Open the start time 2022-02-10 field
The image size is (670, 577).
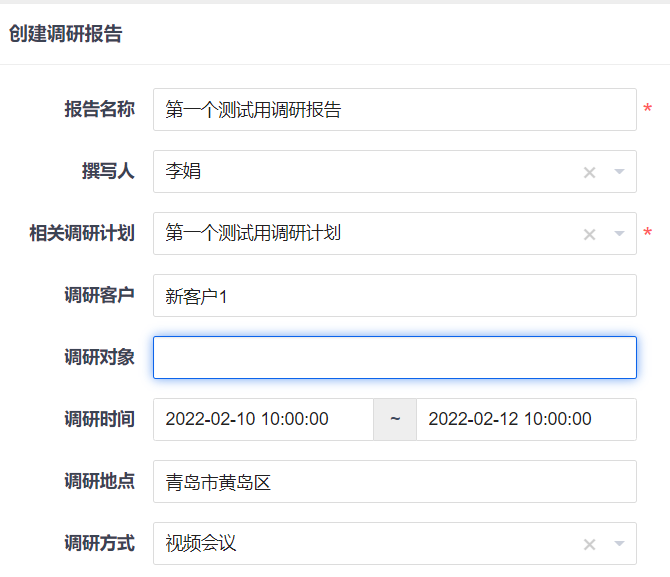263,420
